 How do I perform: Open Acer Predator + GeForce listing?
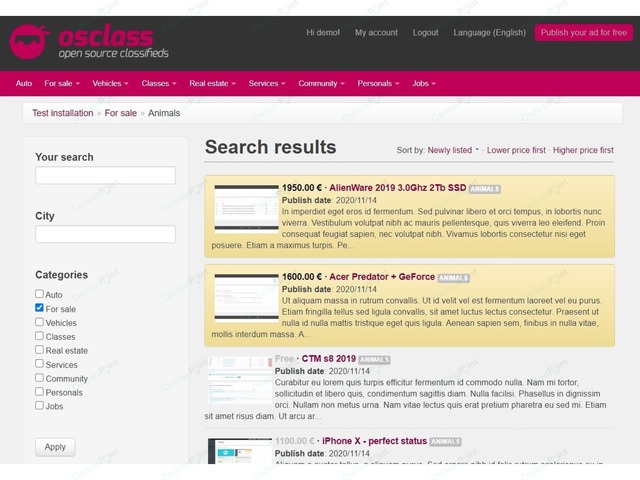click(382, 277)
